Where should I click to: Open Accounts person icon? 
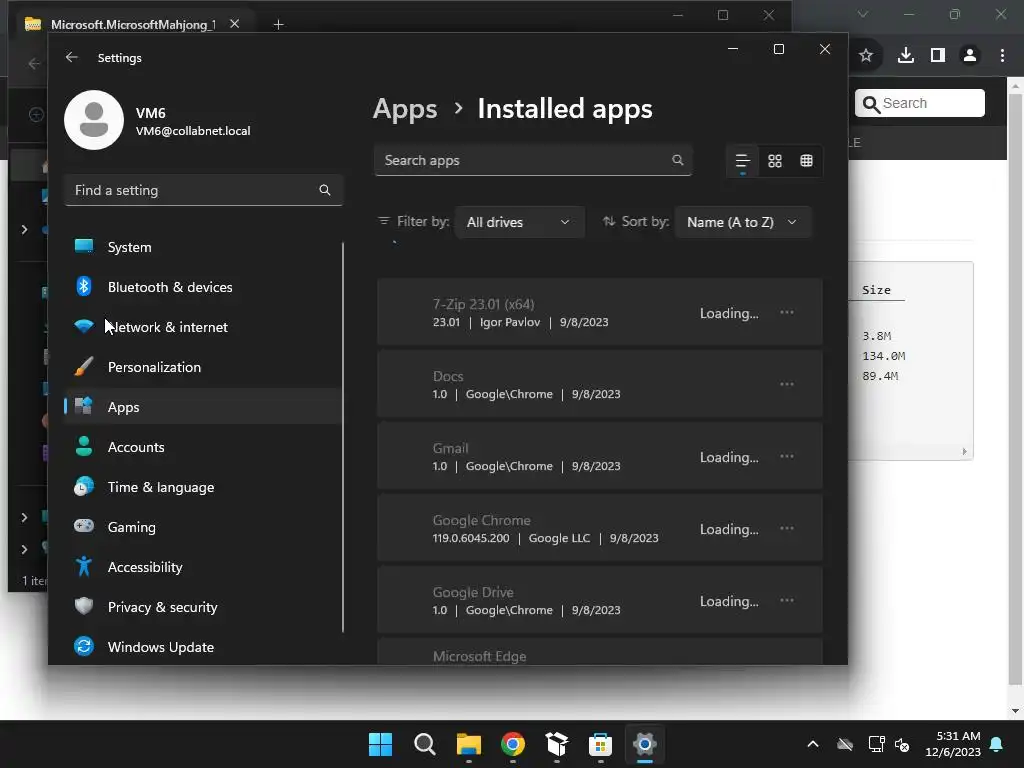[x=84, y=446]
